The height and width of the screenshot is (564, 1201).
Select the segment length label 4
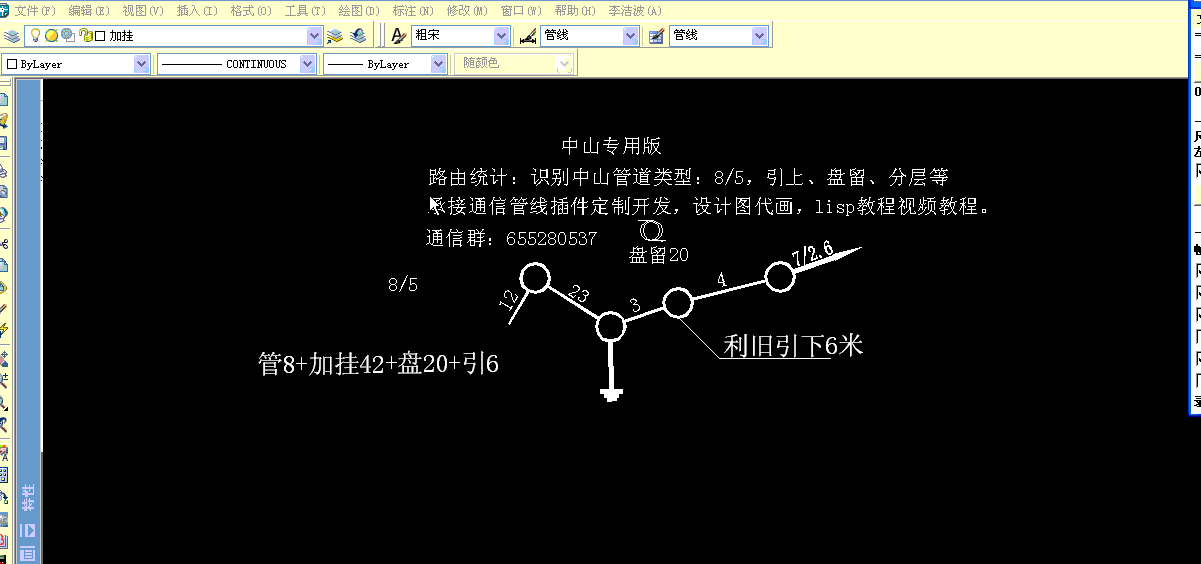click(x=722, y=279)
